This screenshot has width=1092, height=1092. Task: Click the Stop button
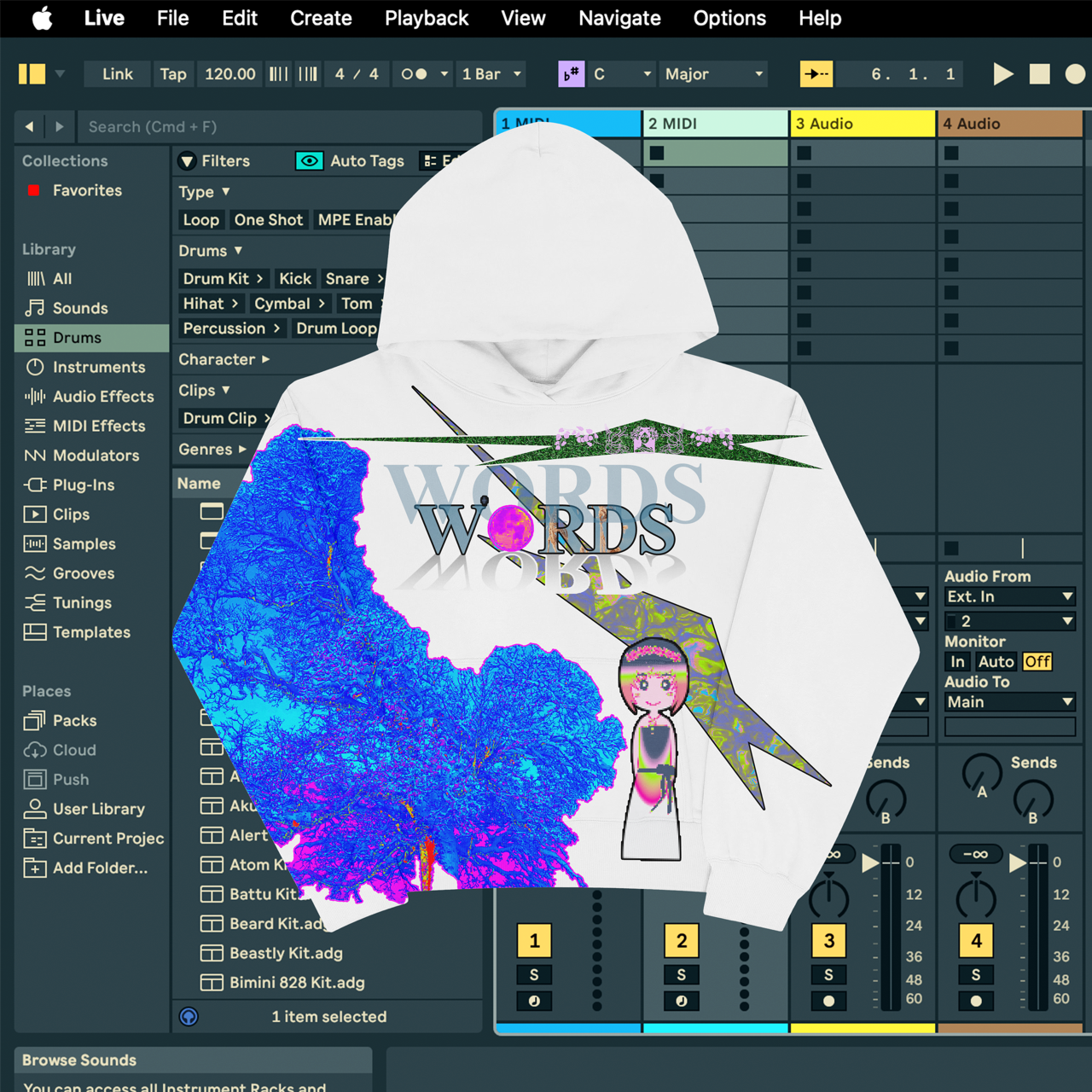pos(1040,74)
